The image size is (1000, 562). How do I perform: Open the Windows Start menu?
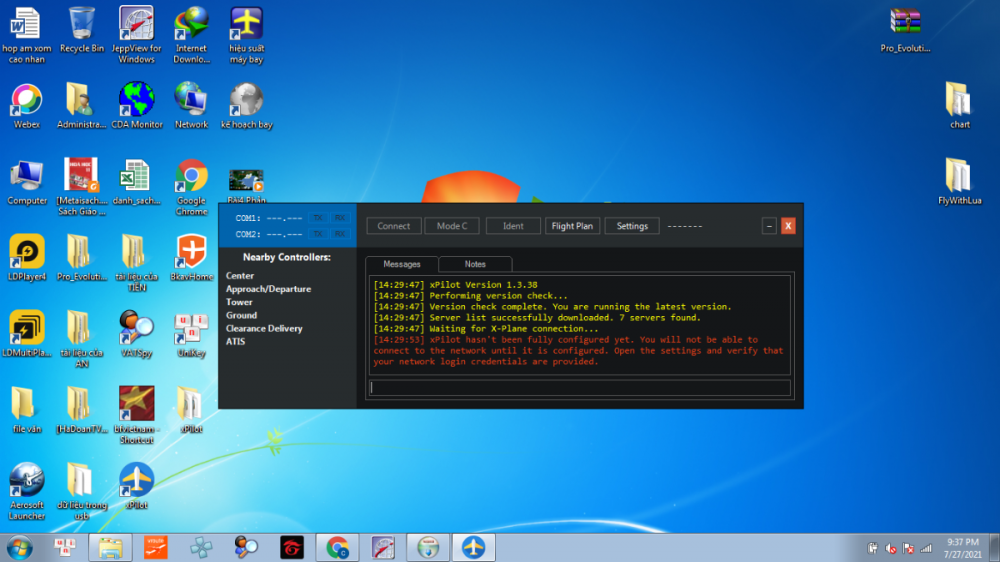click(x=19, y=548)
